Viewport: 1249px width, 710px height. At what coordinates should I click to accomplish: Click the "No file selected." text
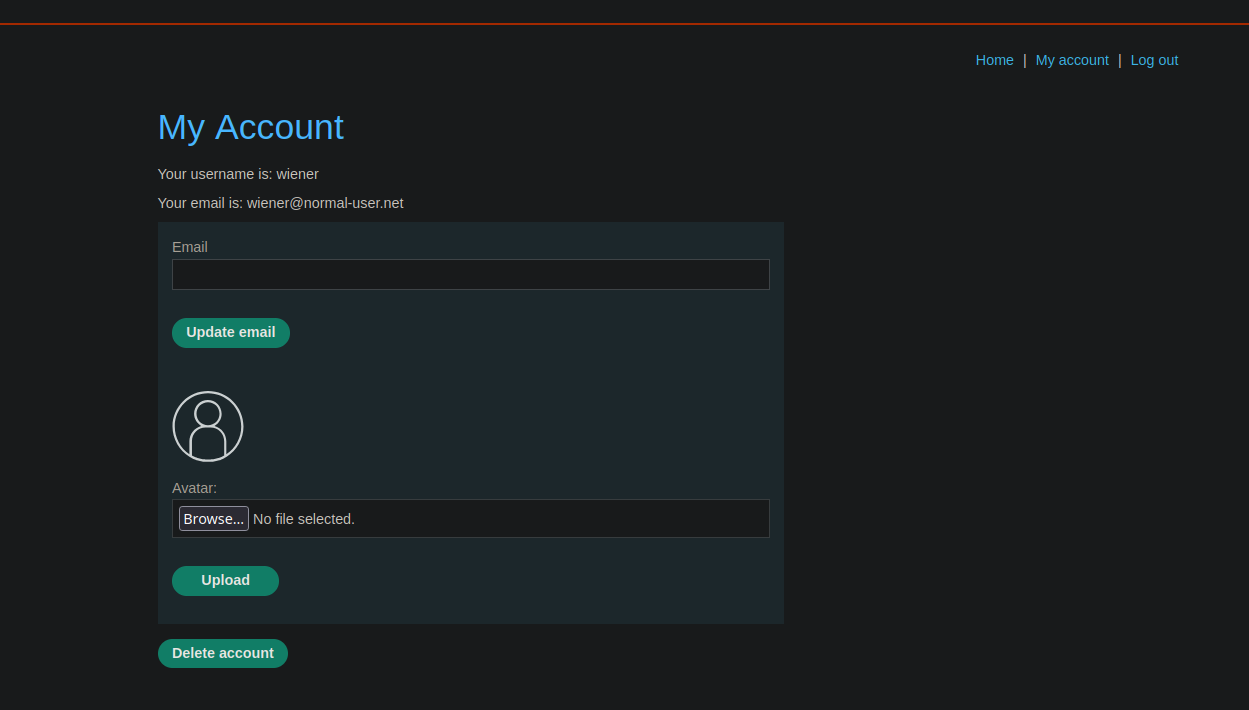click(304, 519)
